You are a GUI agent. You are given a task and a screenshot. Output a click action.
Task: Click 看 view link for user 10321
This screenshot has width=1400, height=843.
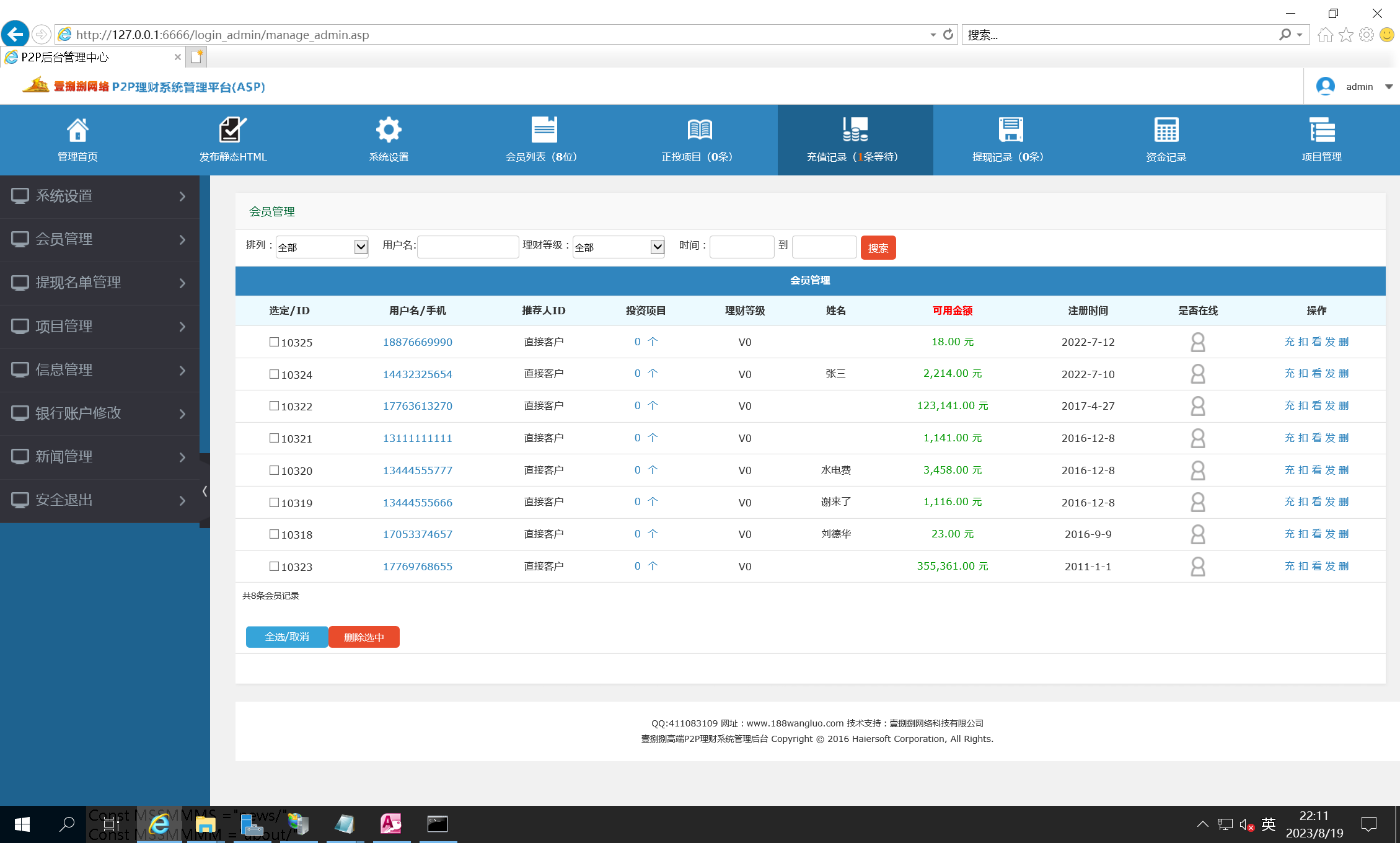(x=1317, y=438)
